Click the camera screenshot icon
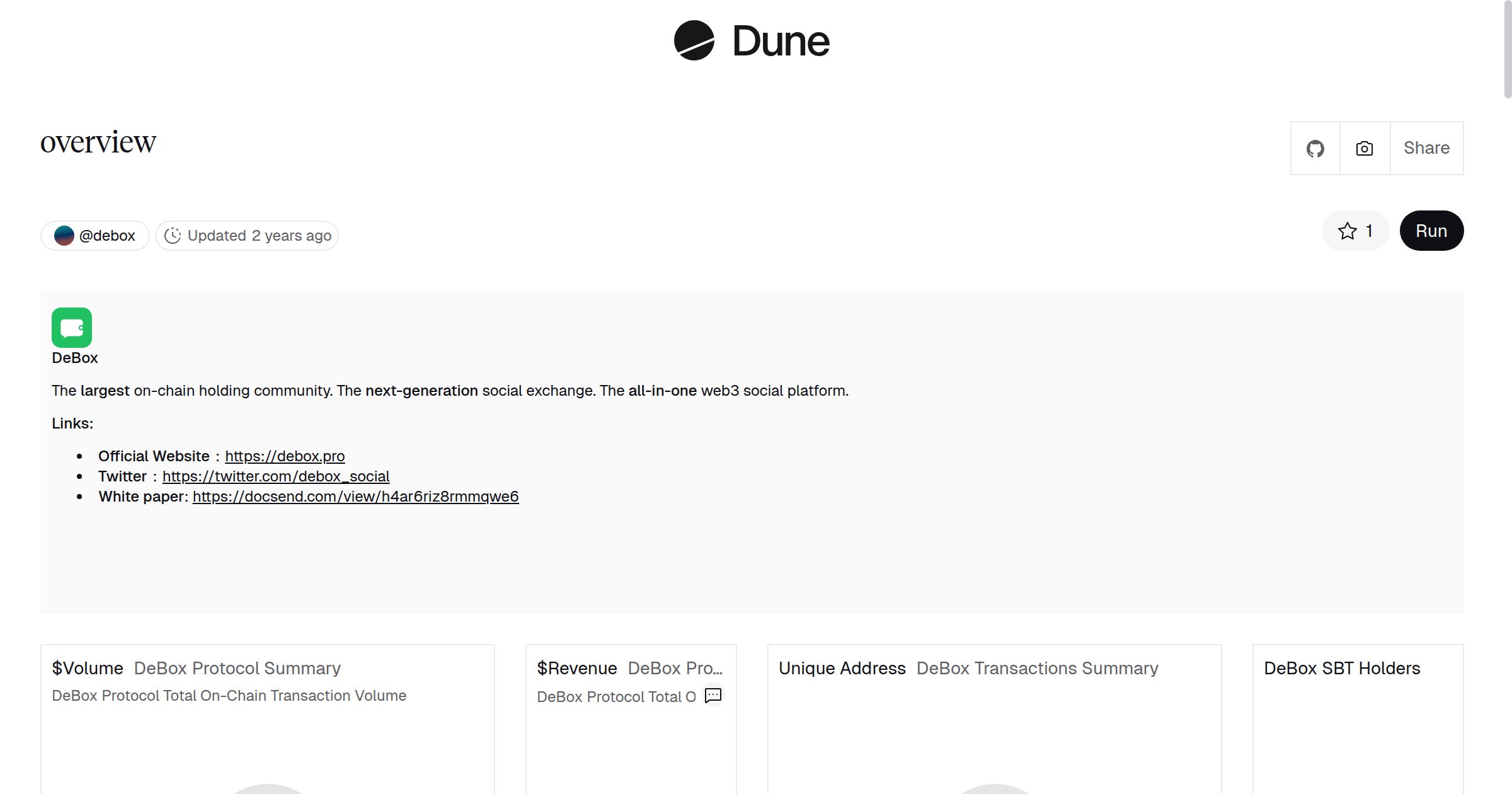1512x794 pixels. [x=1365, y=149]
